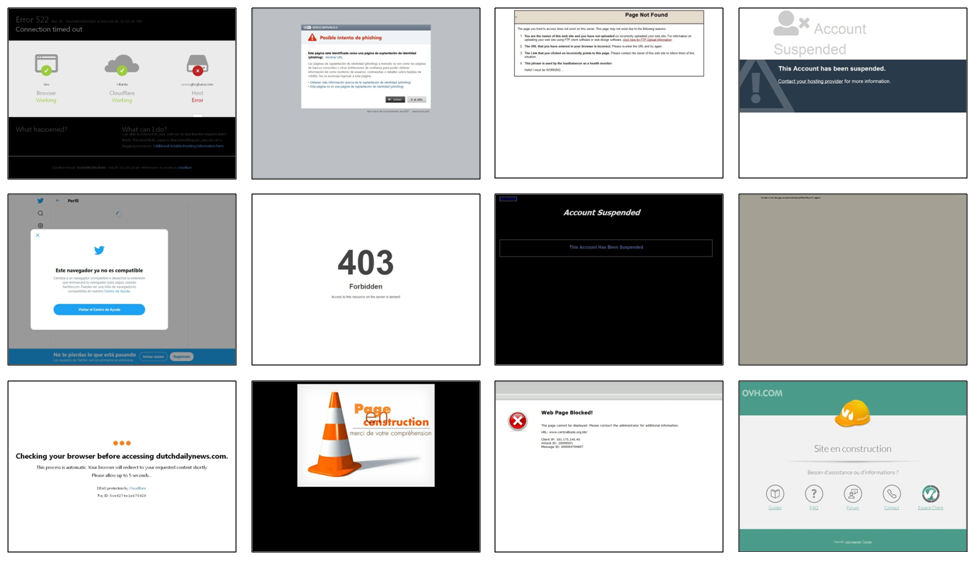
Task: Click the Browser Working icon on Error 522 page
Action: click(x=46, y=65)
